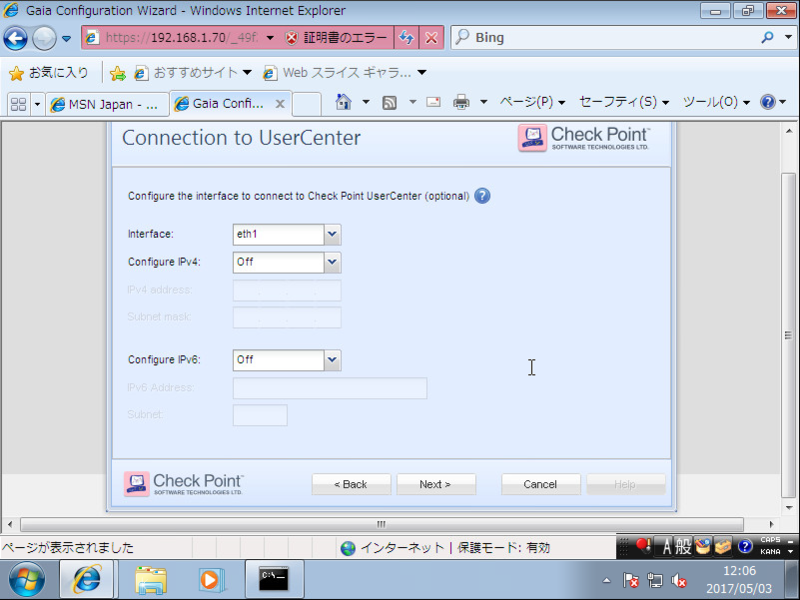
Task: Open the Safety (セーフティ(S)) menu
Action: pos(624,102)
